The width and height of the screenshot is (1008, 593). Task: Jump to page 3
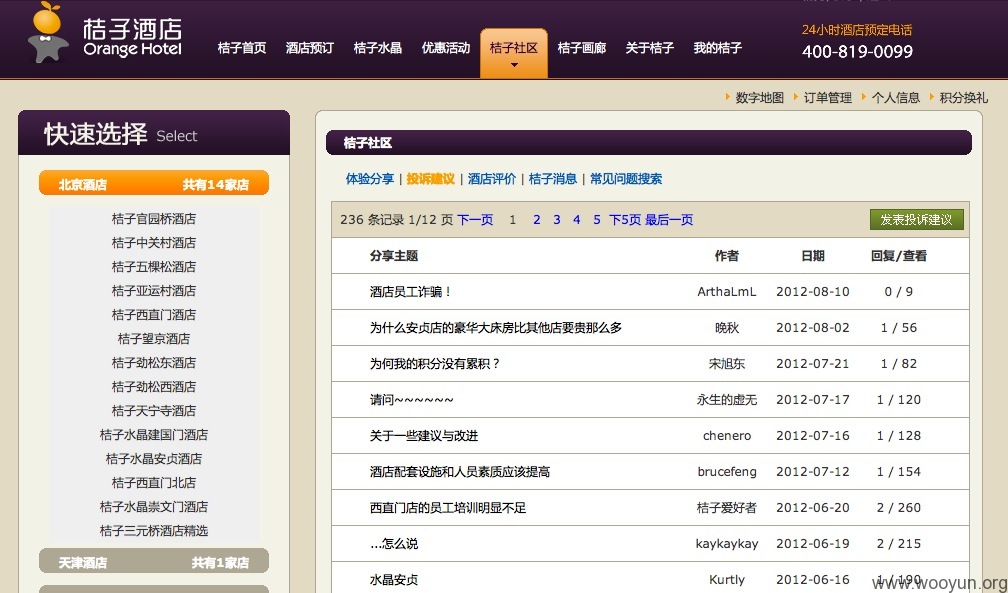(557, 220)
